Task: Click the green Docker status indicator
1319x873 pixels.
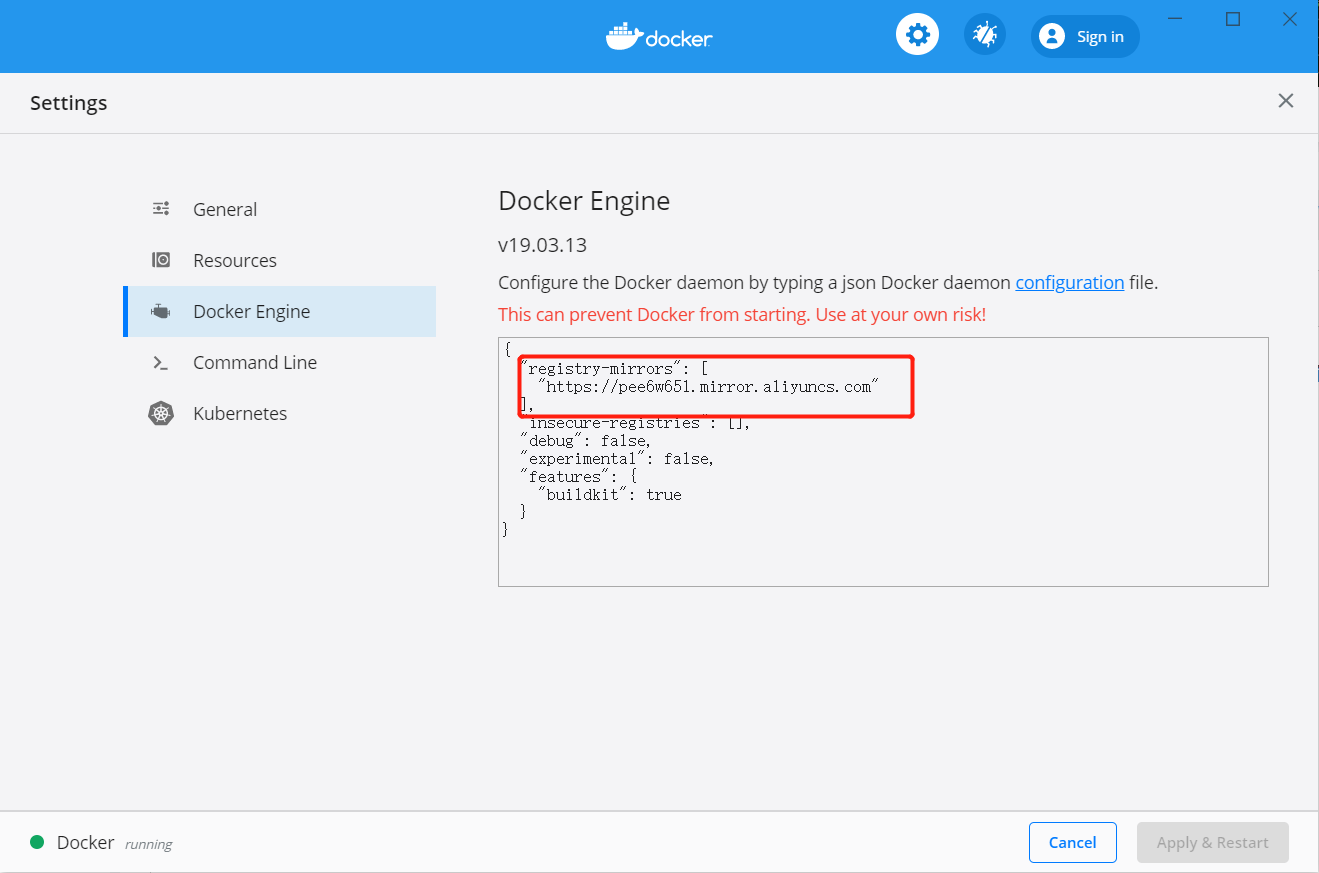Action: tap(37, 842)
